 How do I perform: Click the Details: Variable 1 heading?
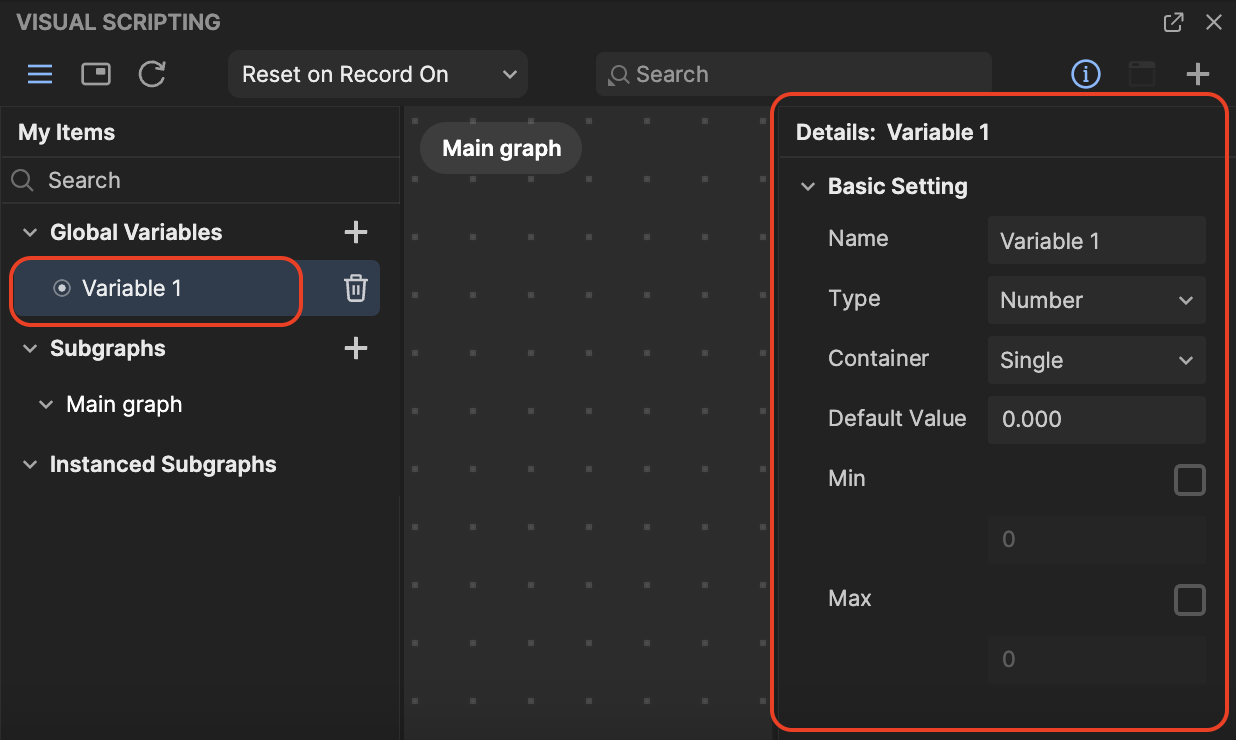[x=893, y=132]
